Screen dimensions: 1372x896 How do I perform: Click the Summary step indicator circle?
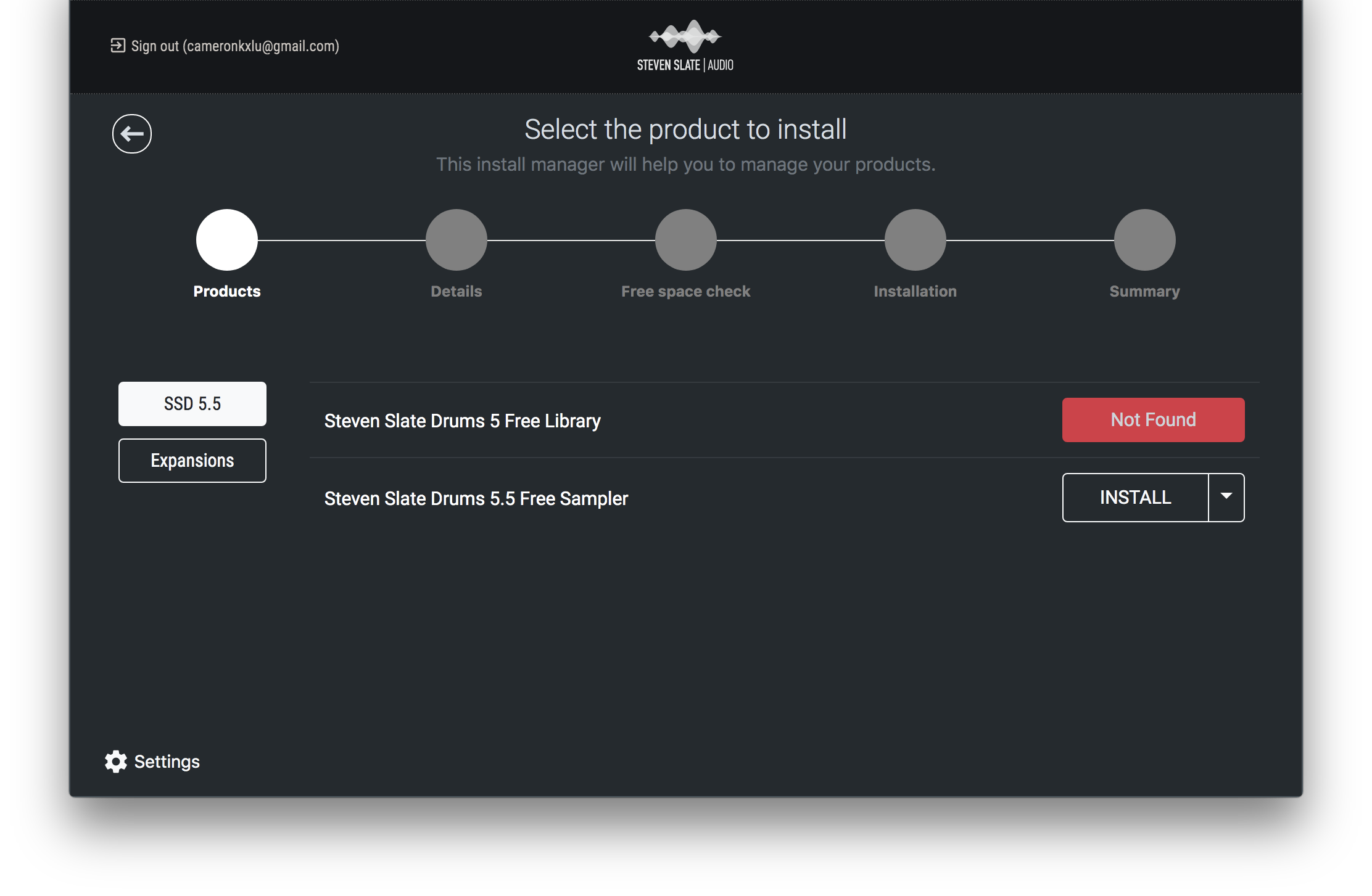1143,239
